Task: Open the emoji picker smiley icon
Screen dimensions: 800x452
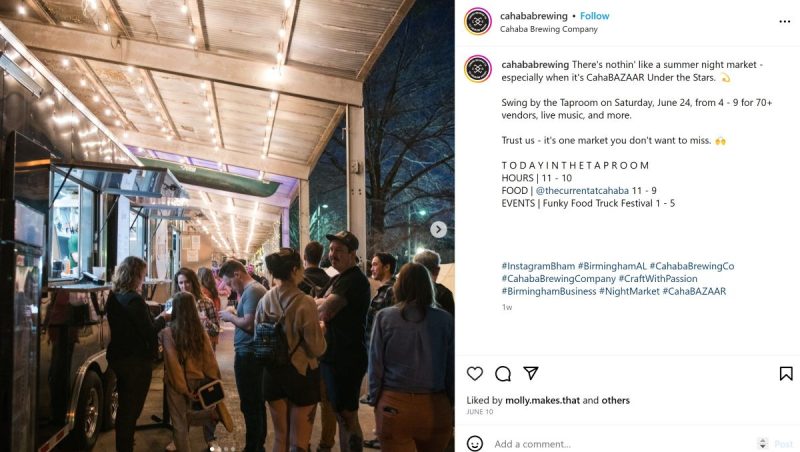Action: tap(474, 443)
